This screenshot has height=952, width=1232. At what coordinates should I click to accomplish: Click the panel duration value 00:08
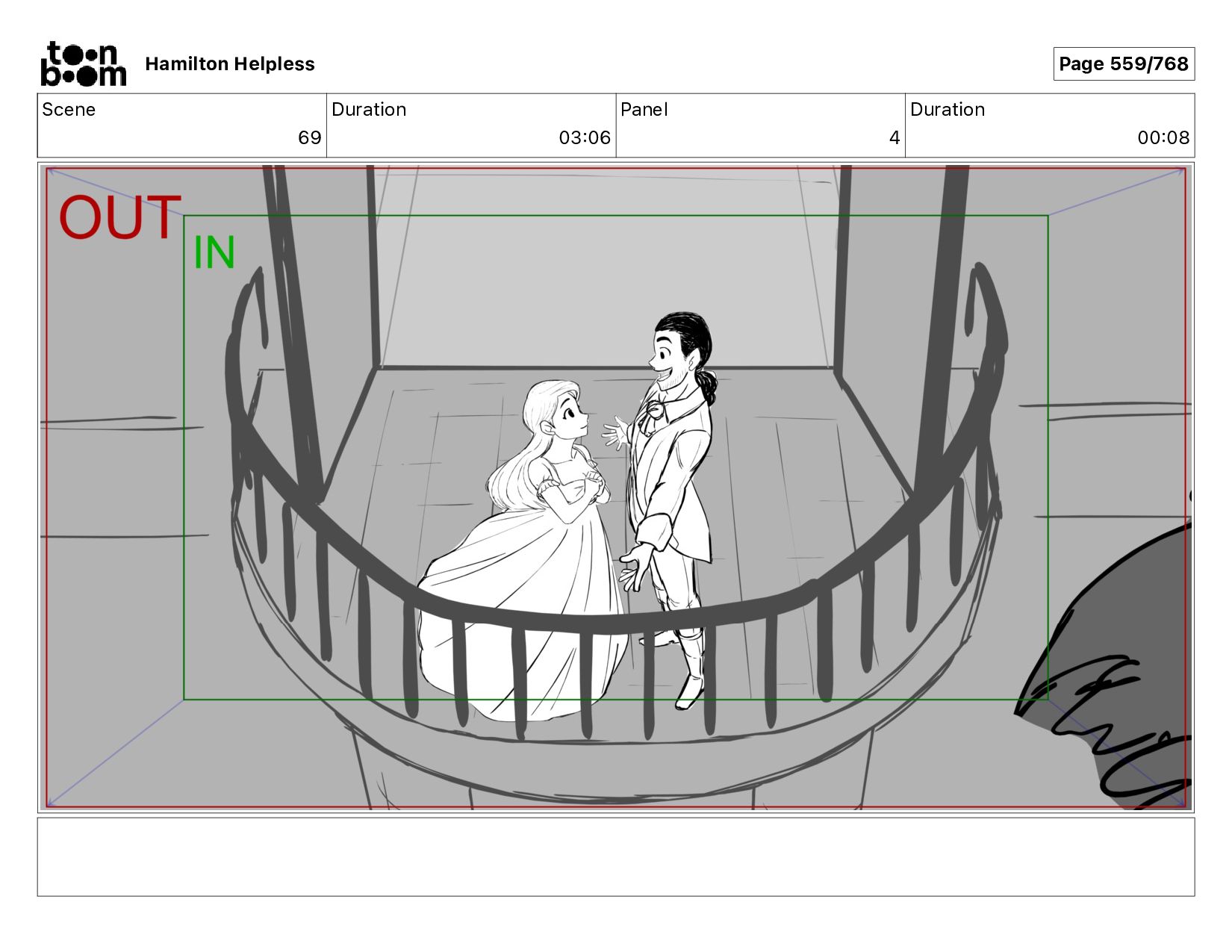[1163, 137]
